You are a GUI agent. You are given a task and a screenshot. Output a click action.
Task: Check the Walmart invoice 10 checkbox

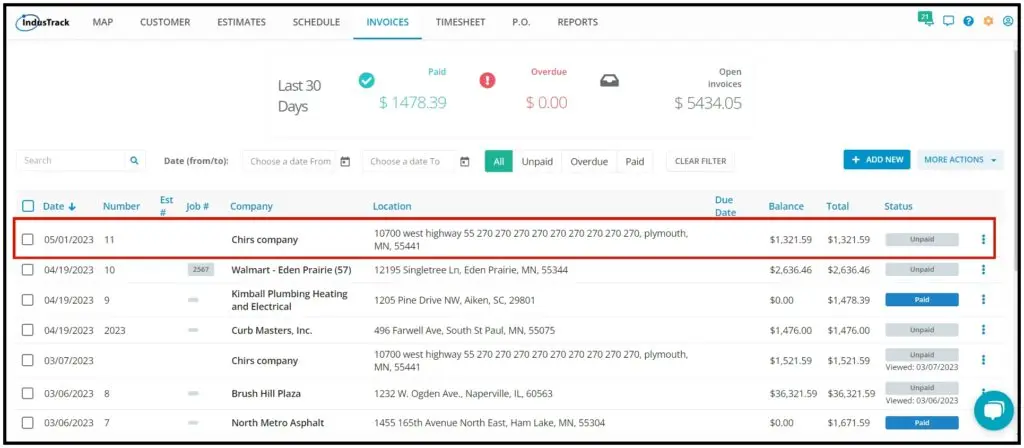[27, 270]
